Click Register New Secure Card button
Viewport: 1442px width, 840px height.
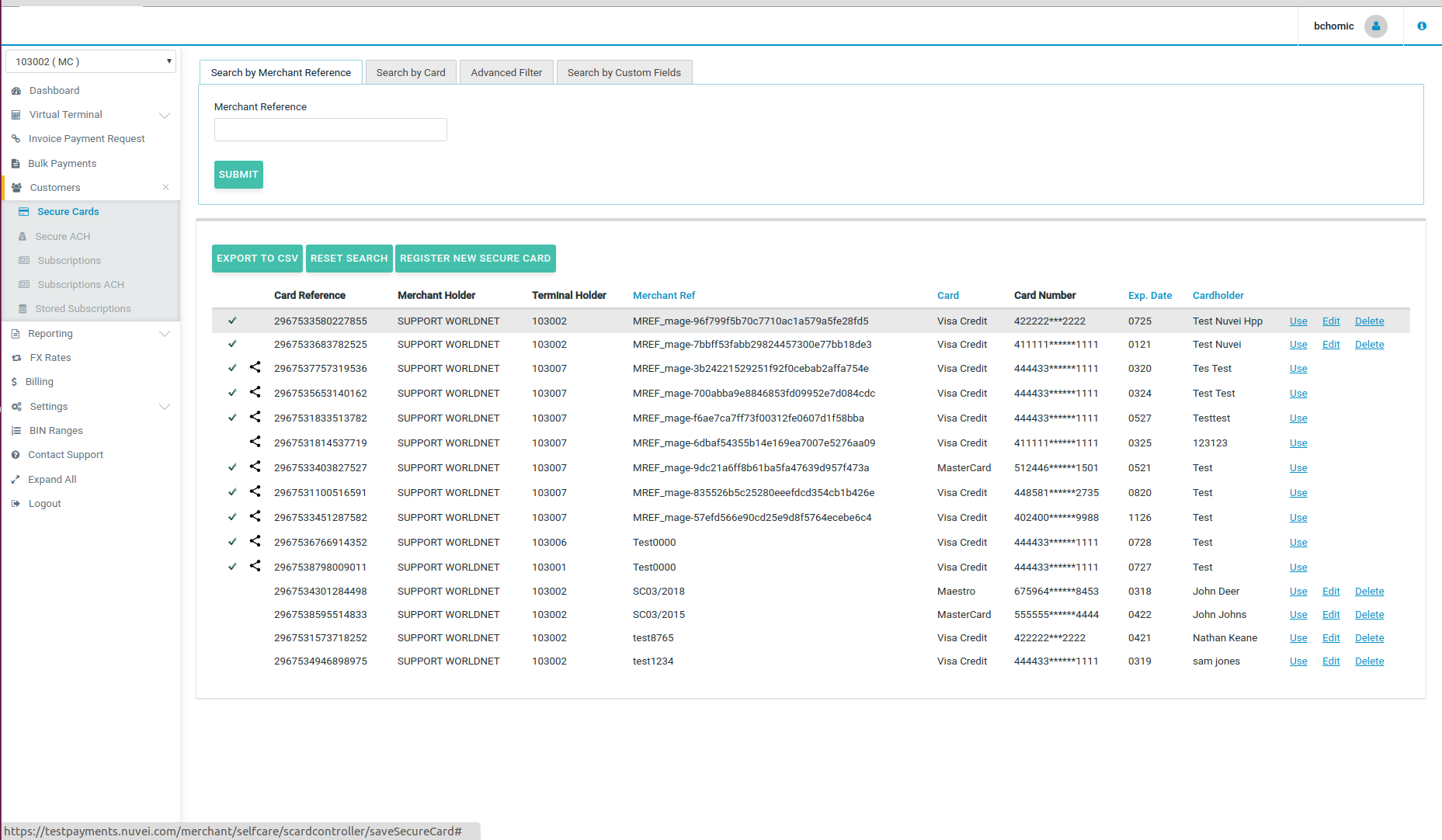475,259
